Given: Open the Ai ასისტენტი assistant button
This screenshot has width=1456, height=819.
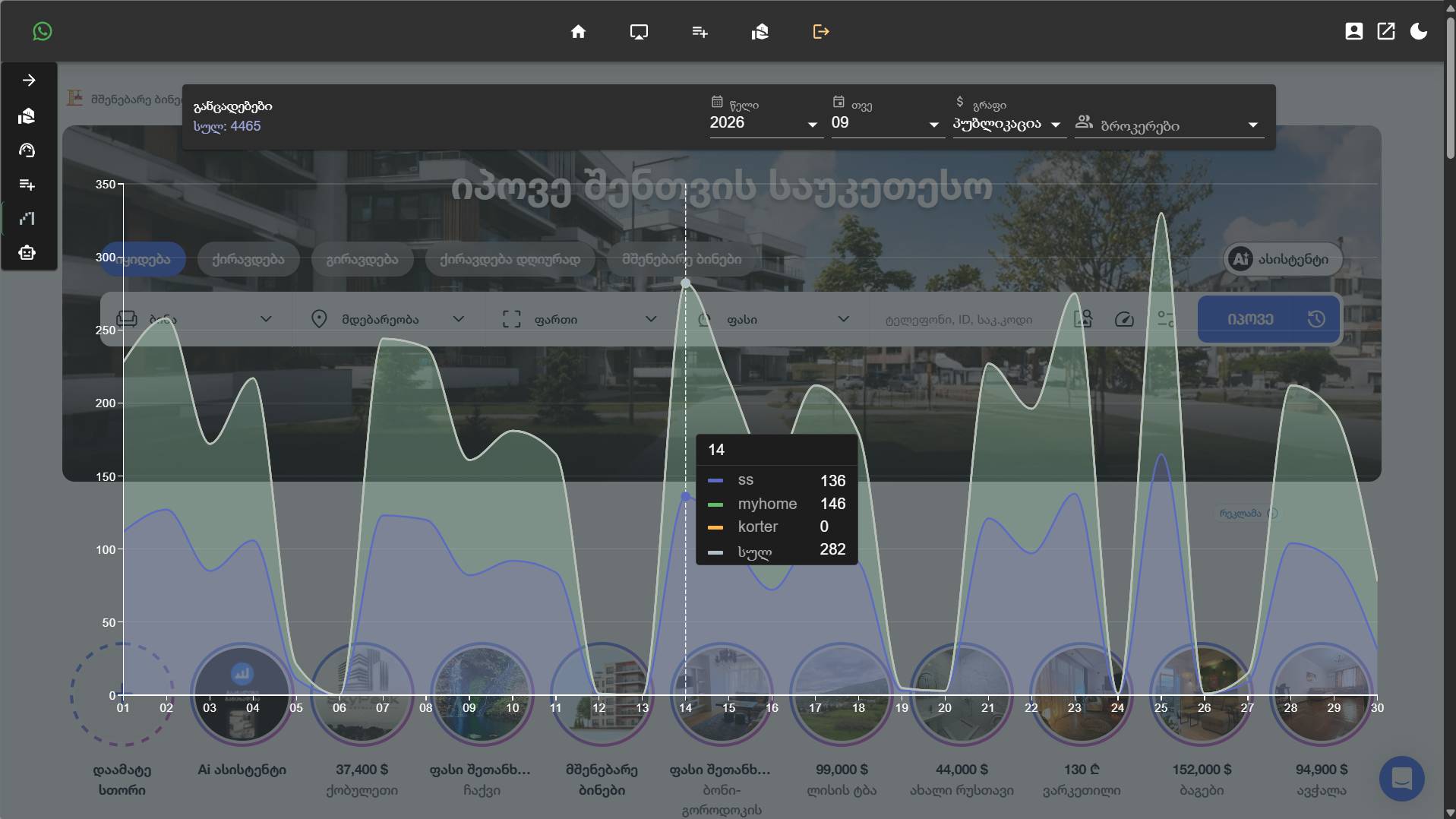Looking at the screenshot, I should (1283, 259).
